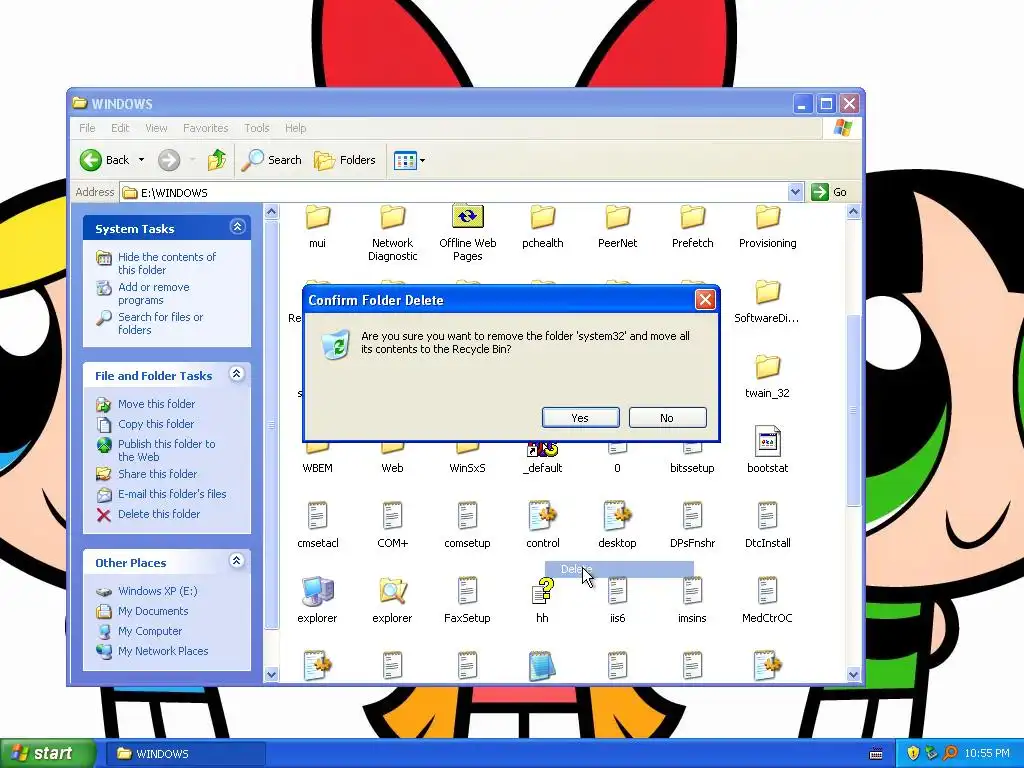Select the hh help file icon
This screenshot has height=768, width=1024.
pyautogui.click(x=543, y=591)
